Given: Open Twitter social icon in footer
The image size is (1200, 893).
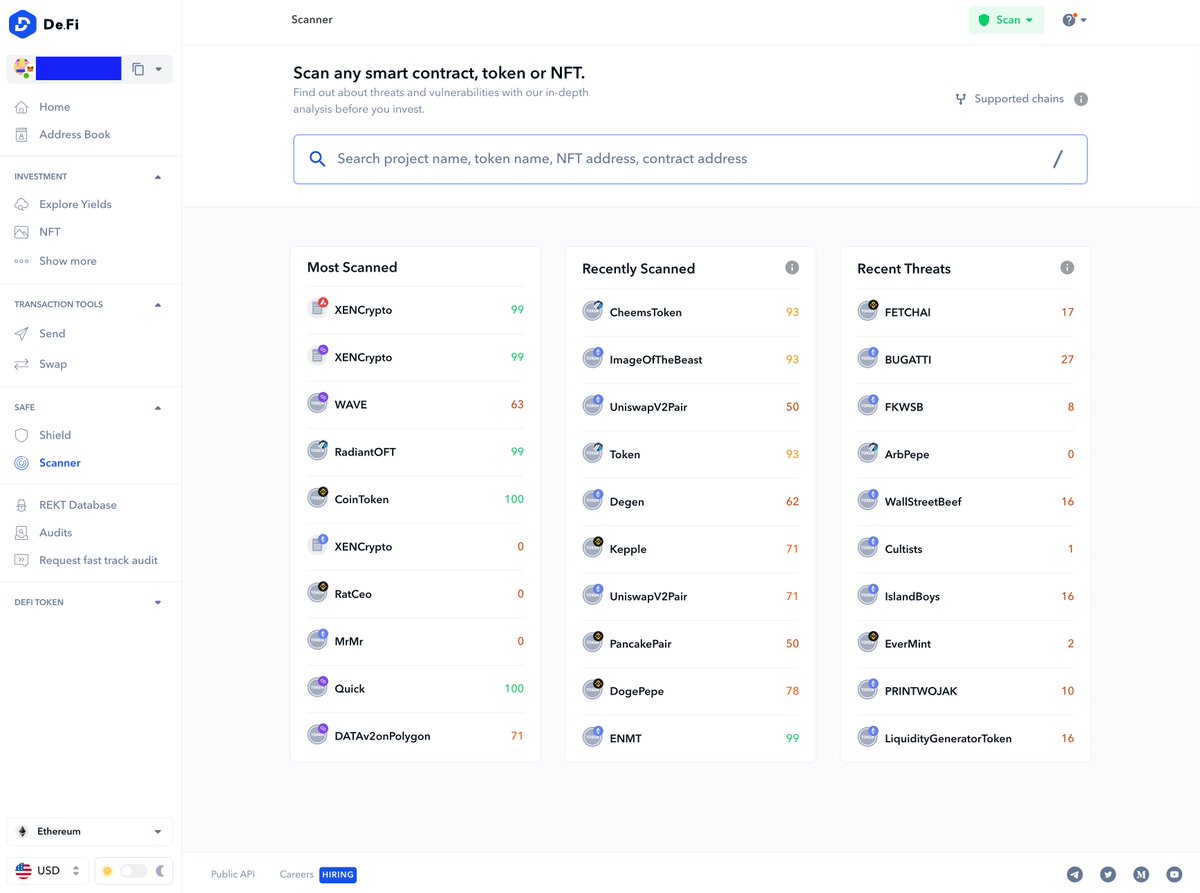Looking at the screenshot, I should (1108, 874).
